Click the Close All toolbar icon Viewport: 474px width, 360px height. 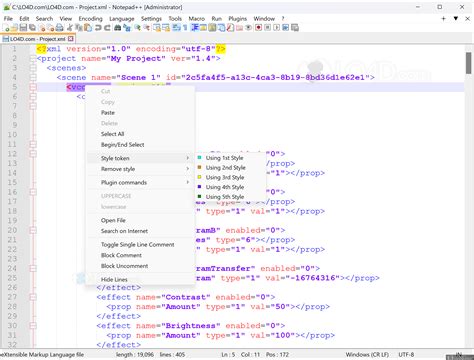click(x=51, y=28)
